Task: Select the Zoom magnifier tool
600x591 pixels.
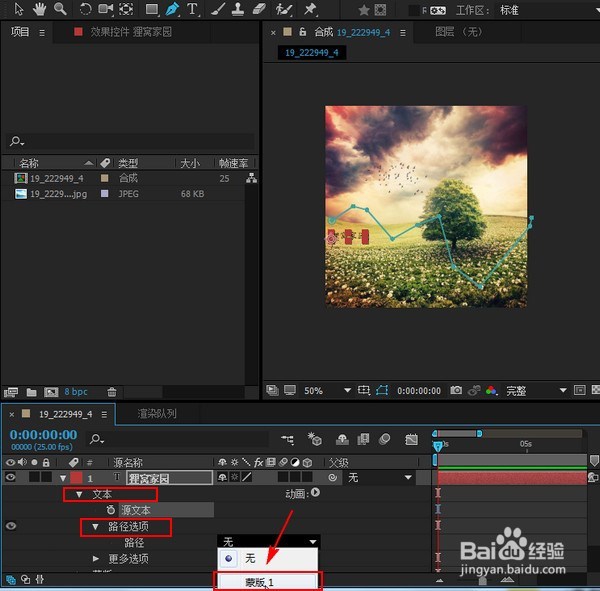Action: (60, 9)
